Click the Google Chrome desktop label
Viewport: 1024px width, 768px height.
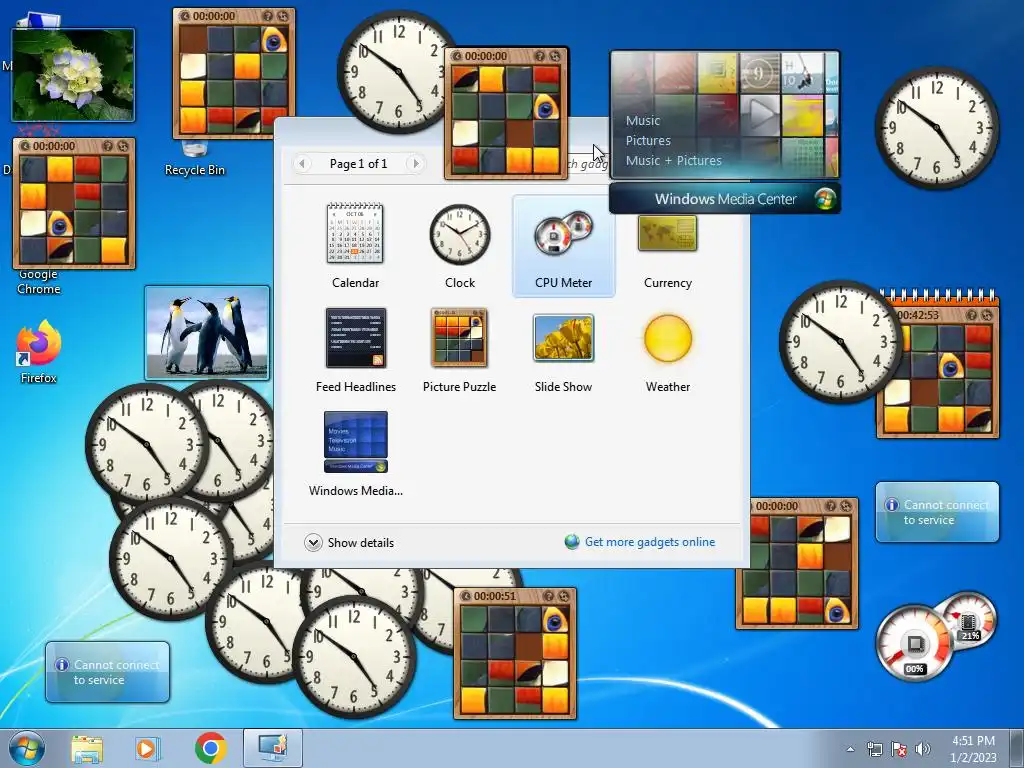pyautogui.click(x=39, y=281)
